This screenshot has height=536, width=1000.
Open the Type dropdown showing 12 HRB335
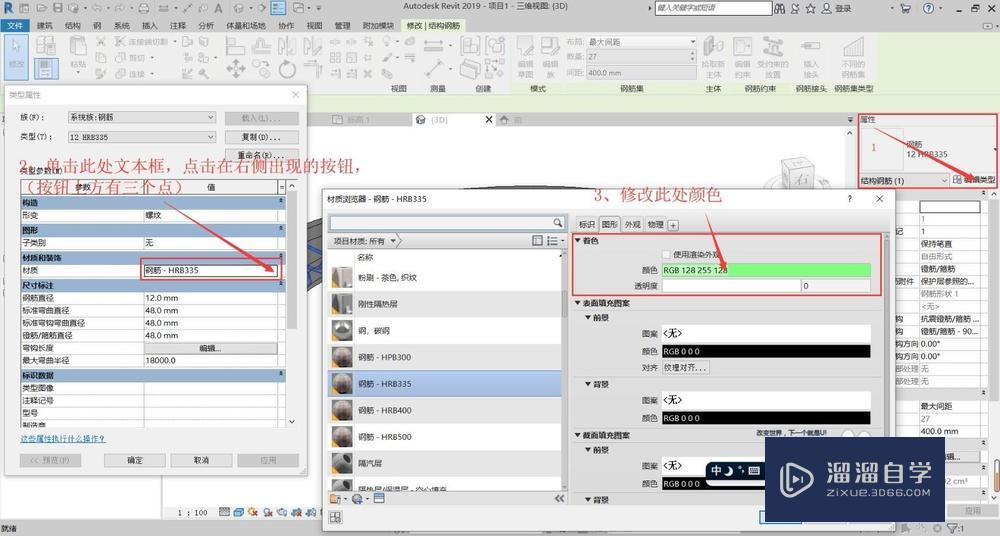tap(142, 137)
